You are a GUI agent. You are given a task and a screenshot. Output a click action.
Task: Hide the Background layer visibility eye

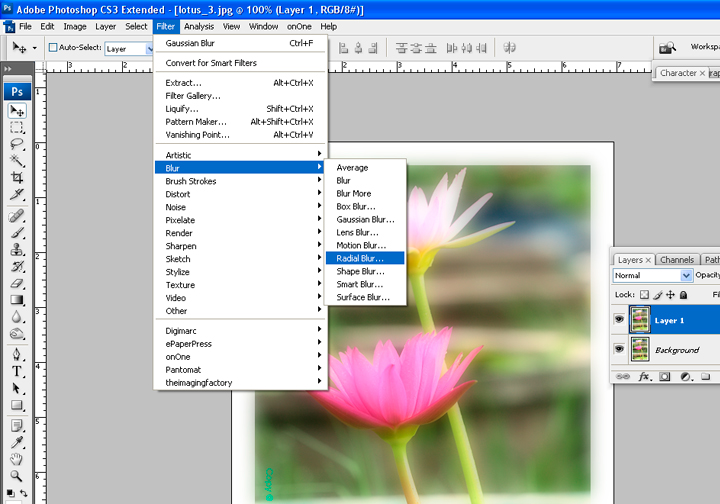pyautogui.click(x=619, y=349)
